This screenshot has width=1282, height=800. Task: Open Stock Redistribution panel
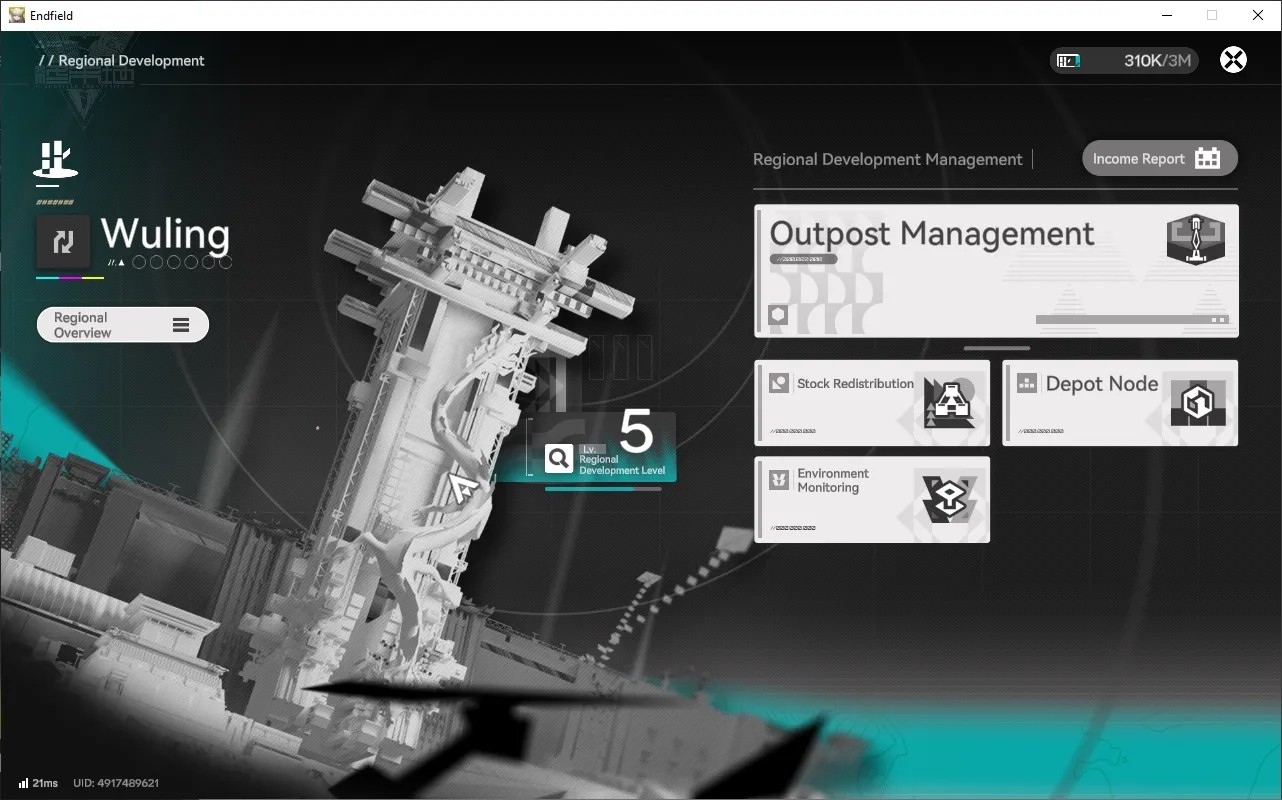pyautogui.click(x=872, y=403)
